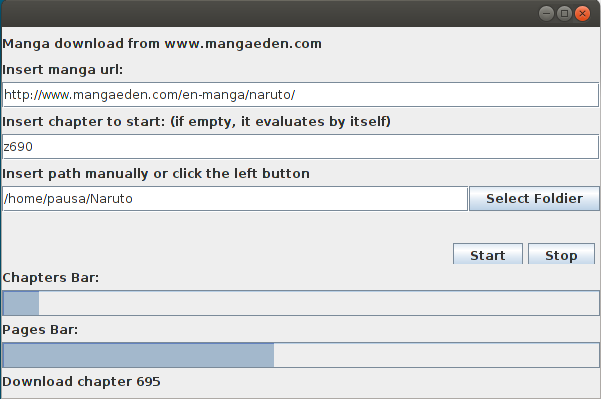Close the manga downloader window

583,14
